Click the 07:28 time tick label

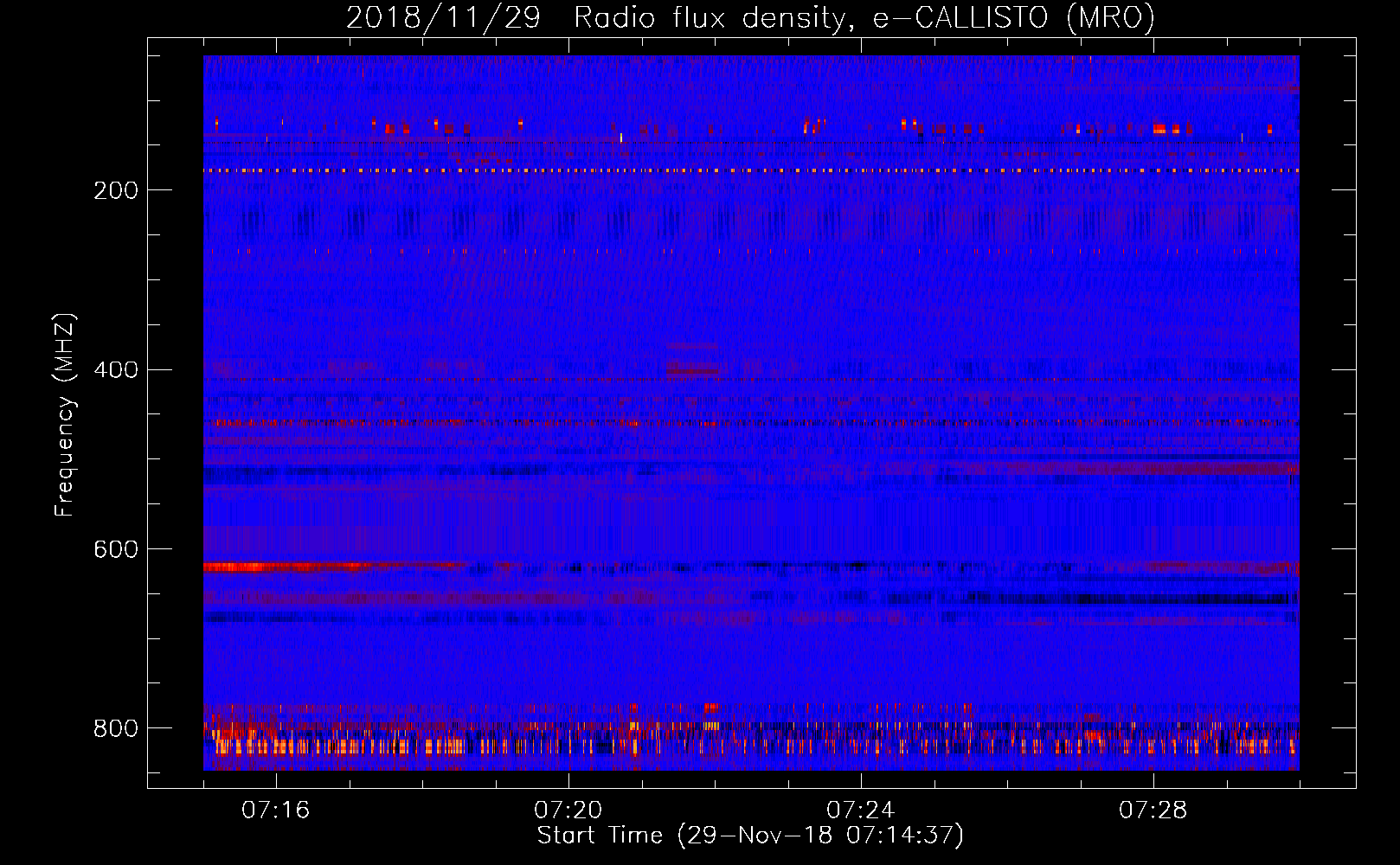(1153, 811)
